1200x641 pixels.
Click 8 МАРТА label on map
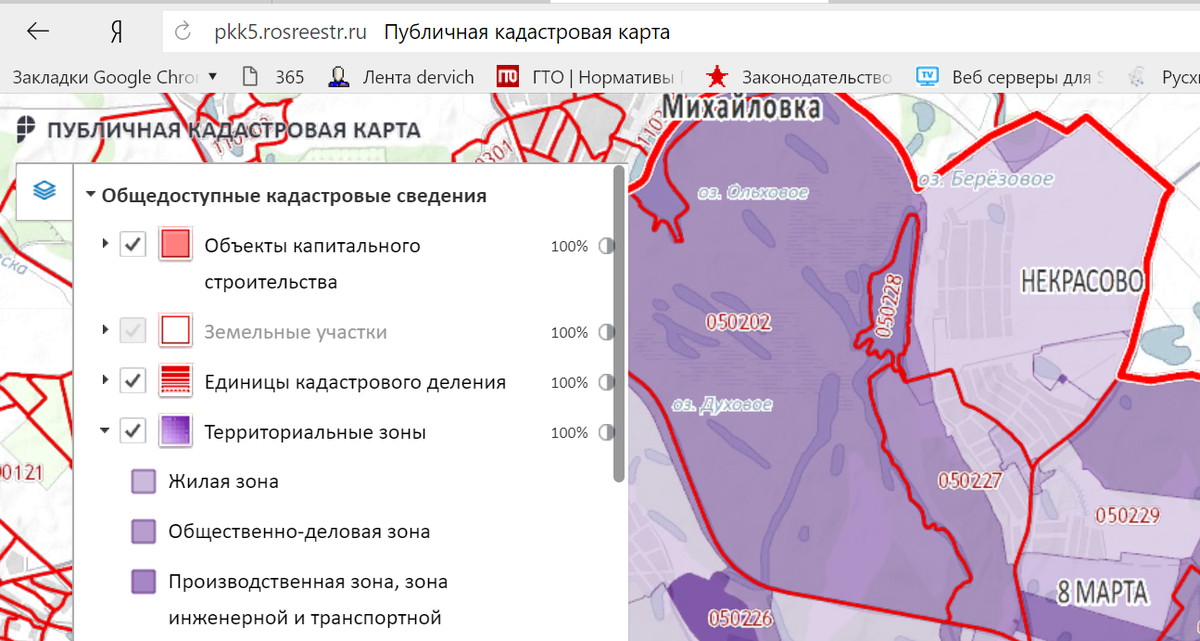[x=1101, y=591]
